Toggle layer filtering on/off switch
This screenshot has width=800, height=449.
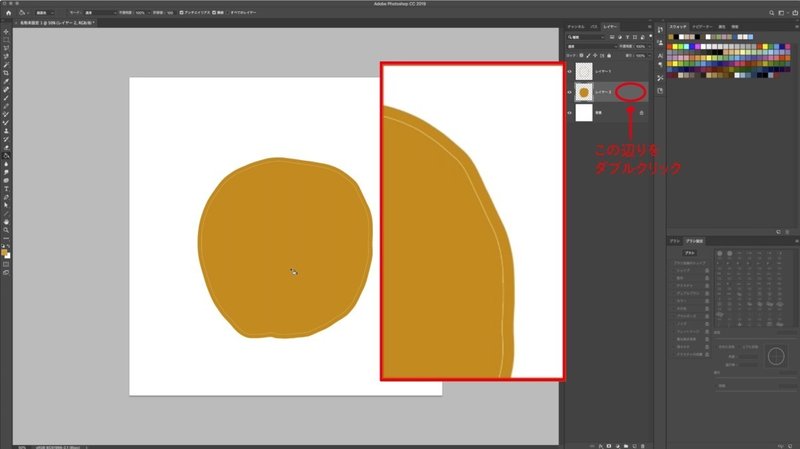(651, 36)
